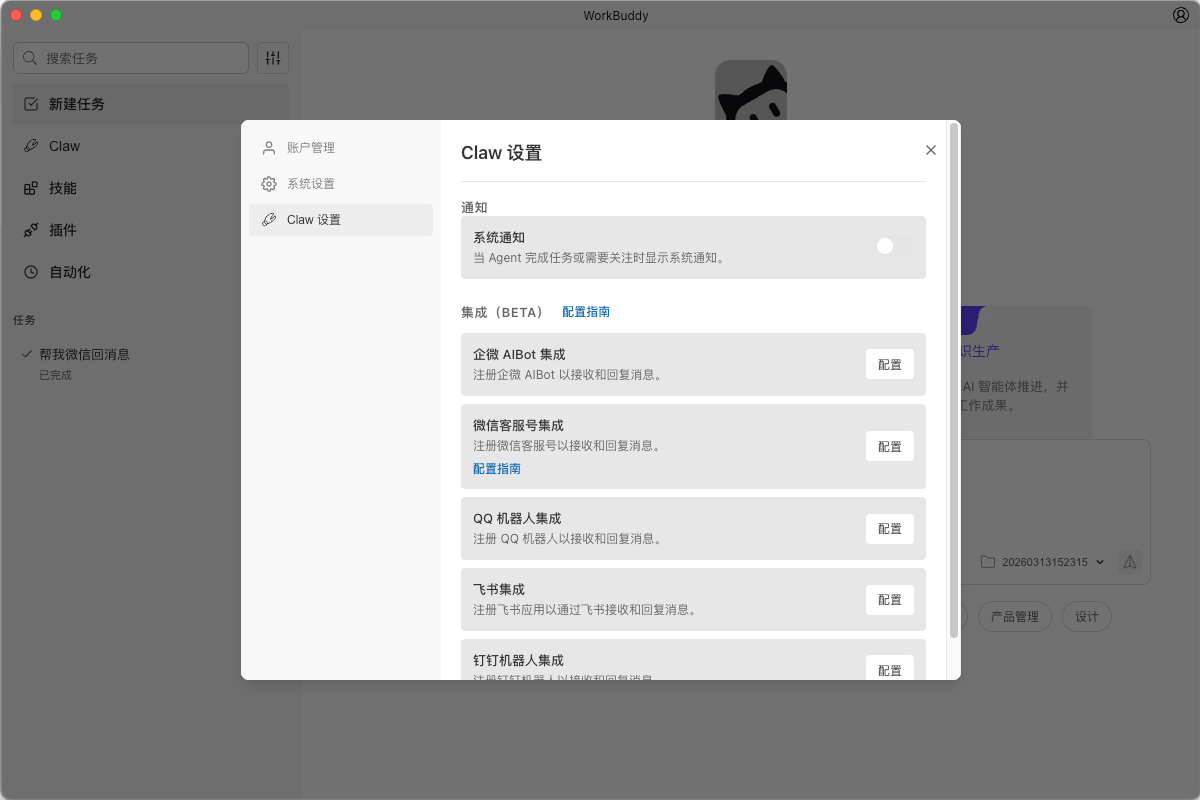Viewport: 1200px width, 800px height.
Task: Open Claw in the sidebar
Action: [x=151, y=146]
